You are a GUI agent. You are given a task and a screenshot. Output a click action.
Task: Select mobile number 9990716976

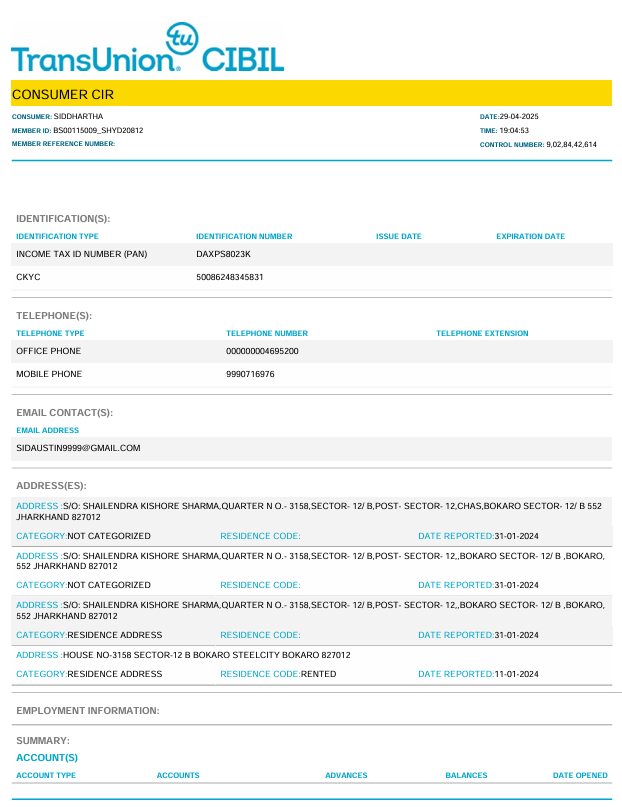click(x=250, y=374)
